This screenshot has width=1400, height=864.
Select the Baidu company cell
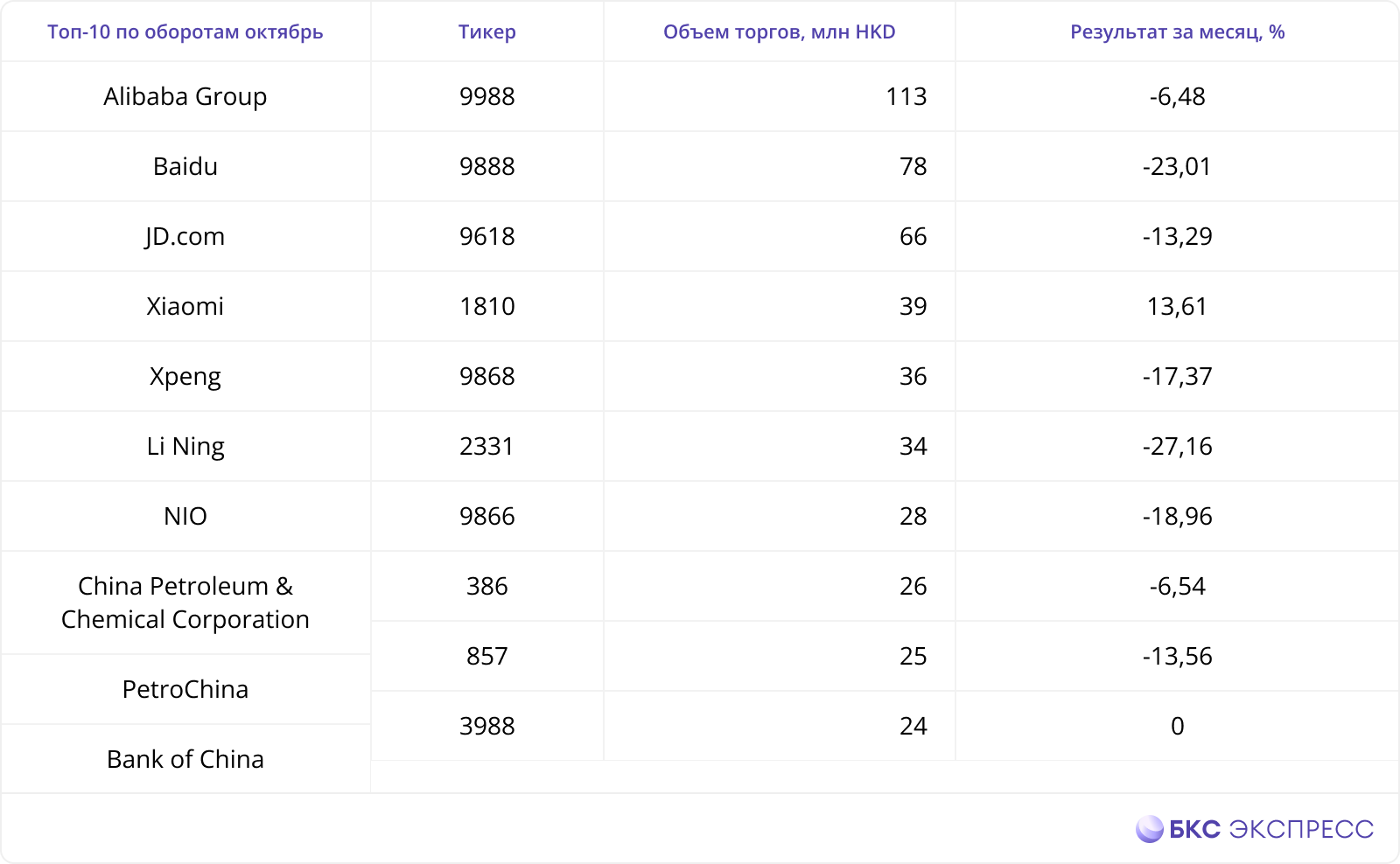(x=185, y=166)
